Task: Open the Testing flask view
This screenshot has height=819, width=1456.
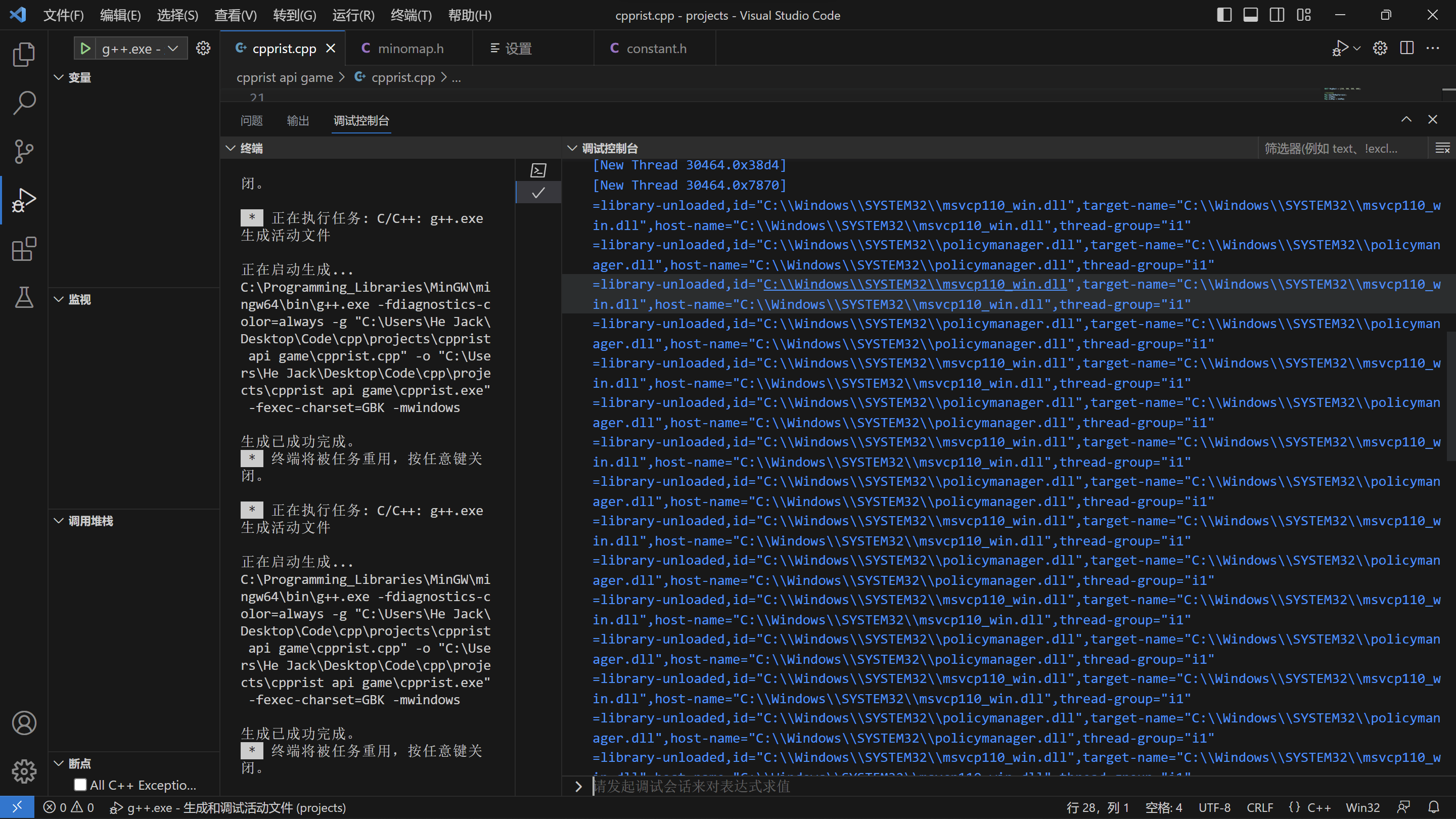Action: click(x=24, y=297)
